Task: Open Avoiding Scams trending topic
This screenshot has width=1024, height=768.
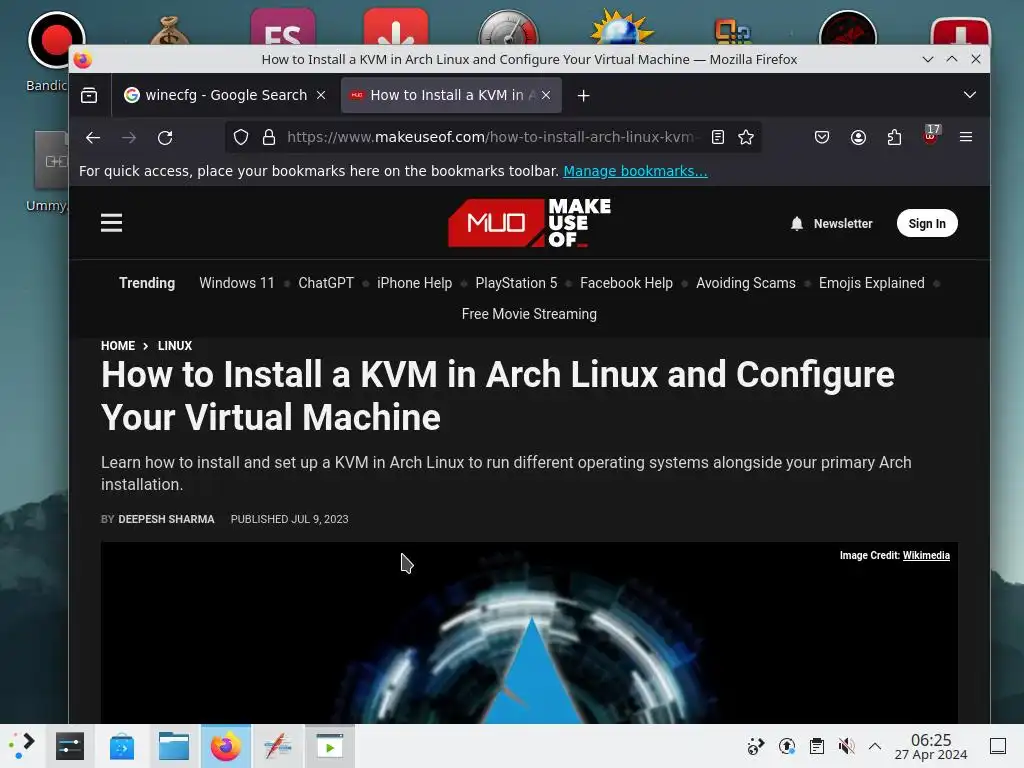Action: [x=746, y=283]
